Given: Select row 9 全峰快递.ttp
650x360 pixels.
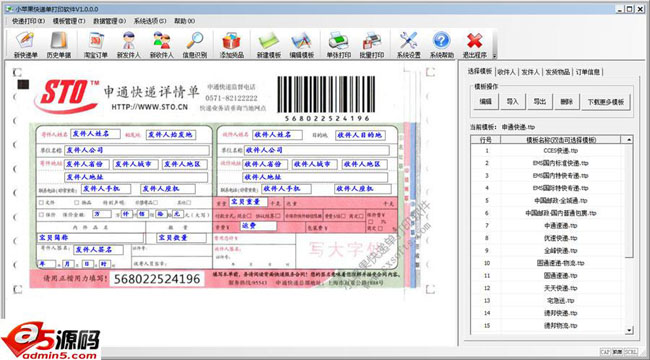Looking at the screenshot, I should tap(547, 251).
